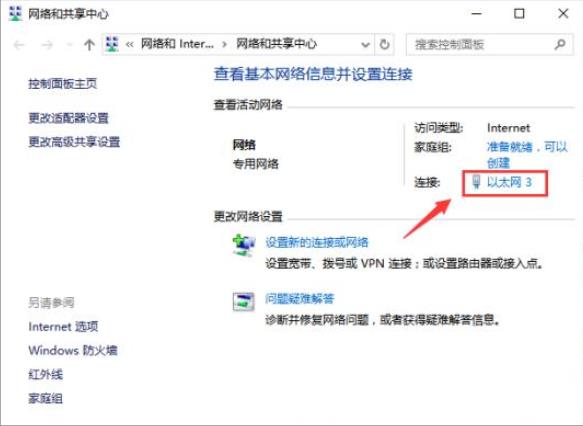The width and height of the screenshot is (583, 426).
Task: Minimize the 网络和共享中心 window
Action: [x=477, y=14]
